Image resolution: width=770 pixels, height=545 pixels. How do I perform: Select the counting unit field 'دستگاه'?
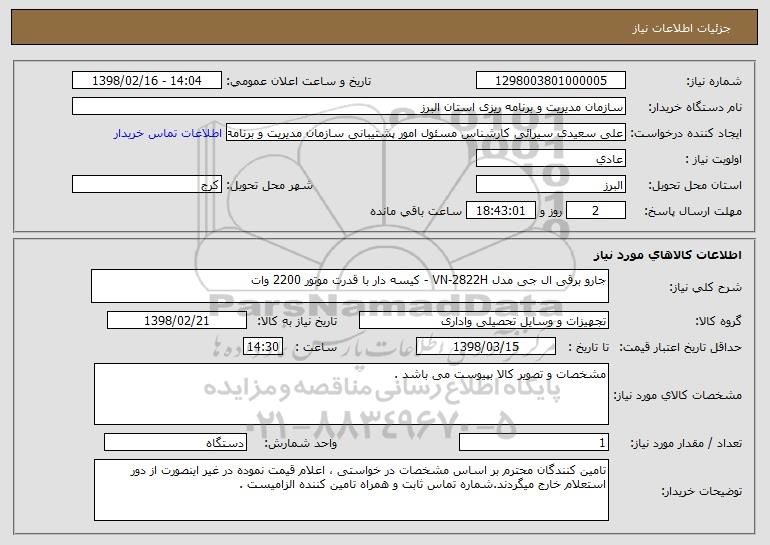click(x=175, y=442)
